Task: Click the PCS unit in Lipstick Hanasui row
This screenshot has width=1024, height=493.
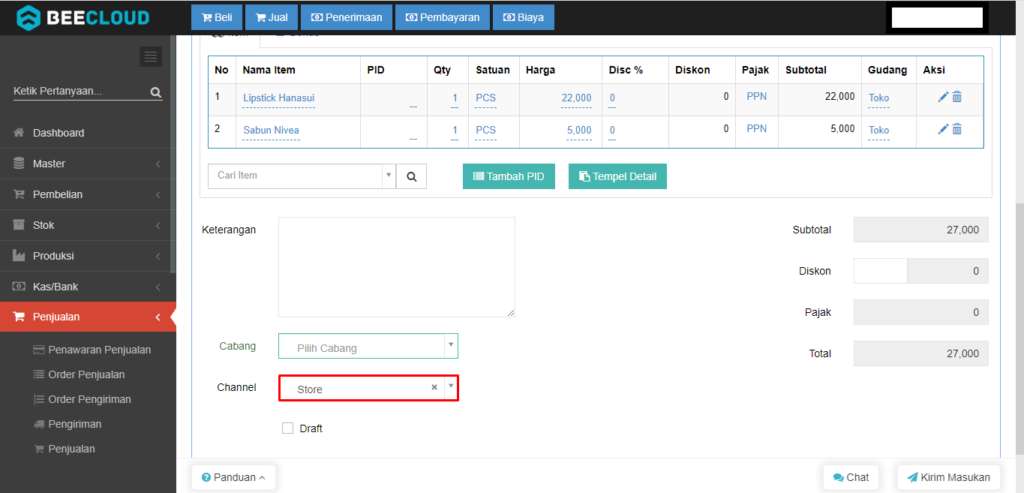Action: pos(486,97)
